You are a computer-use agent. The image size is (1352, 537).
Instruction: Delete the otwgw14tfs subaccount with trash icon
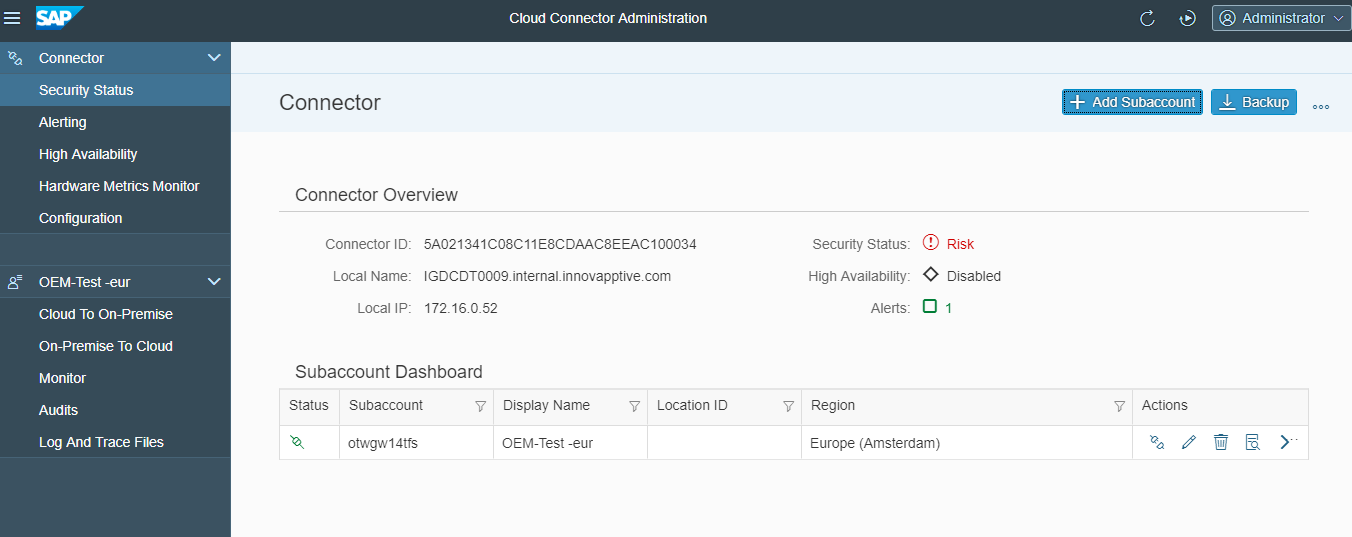click(x=1221, y=442)
